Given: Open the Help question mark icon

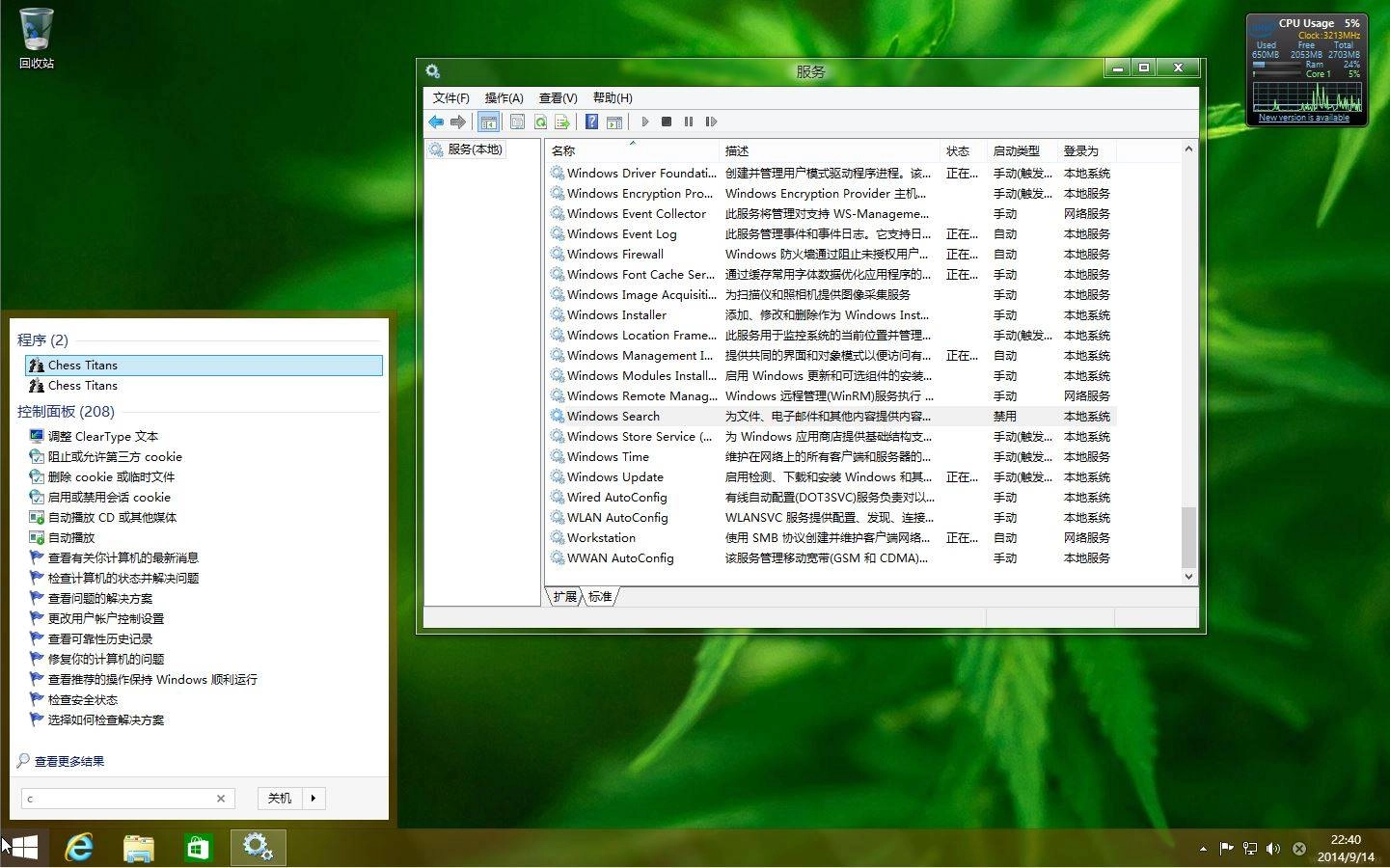Looking at the screenshot, I should [x=591, y=122].
